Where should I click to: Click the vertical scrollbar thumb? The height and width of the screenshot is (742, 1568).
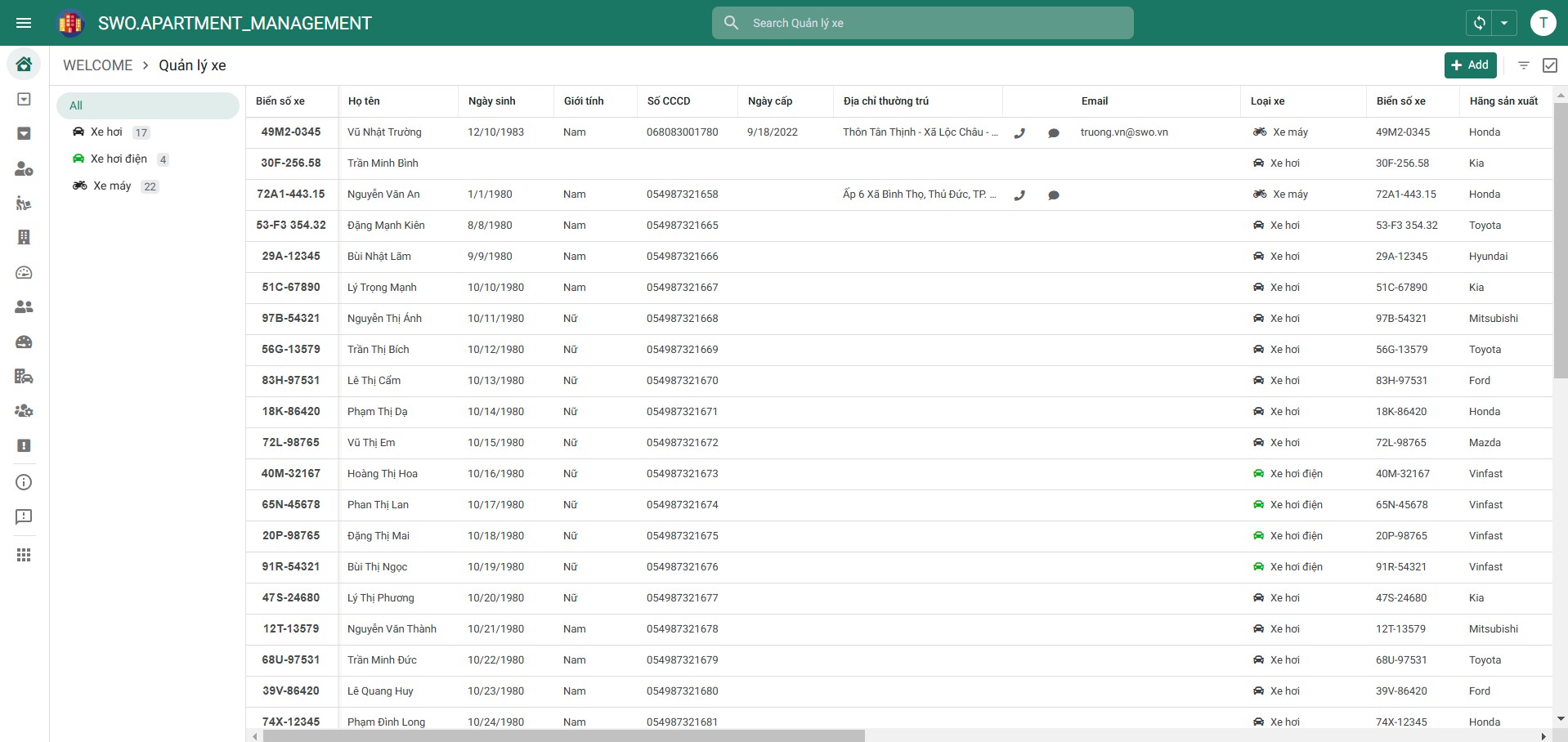coord(1561,241)
